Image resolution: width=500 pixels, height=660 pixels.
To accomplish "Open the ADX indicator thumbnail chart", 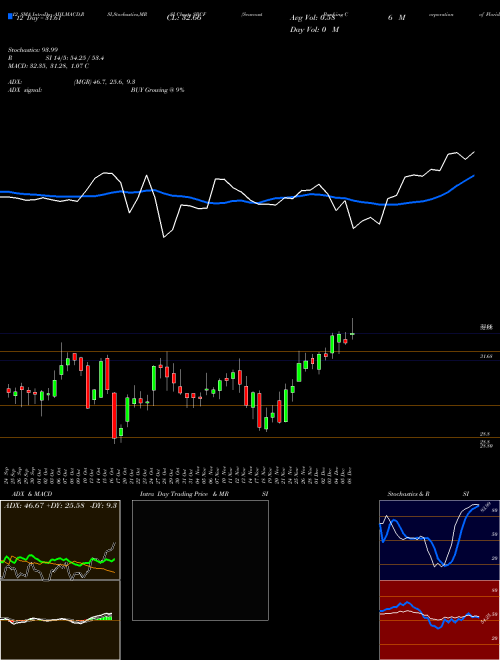I will [x=60, y=540].
